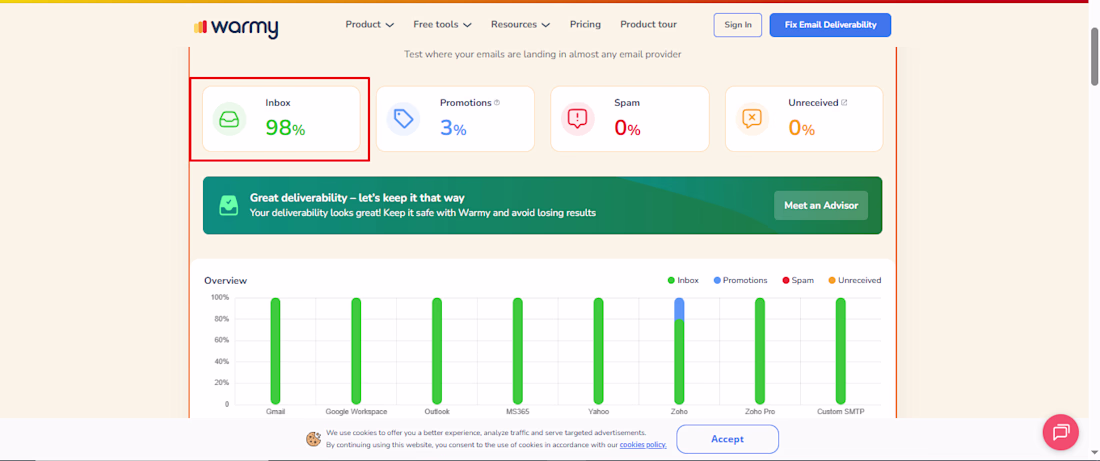Click the inbox check icon in green banner
The image size is (1100, 461).
point(229,206)
